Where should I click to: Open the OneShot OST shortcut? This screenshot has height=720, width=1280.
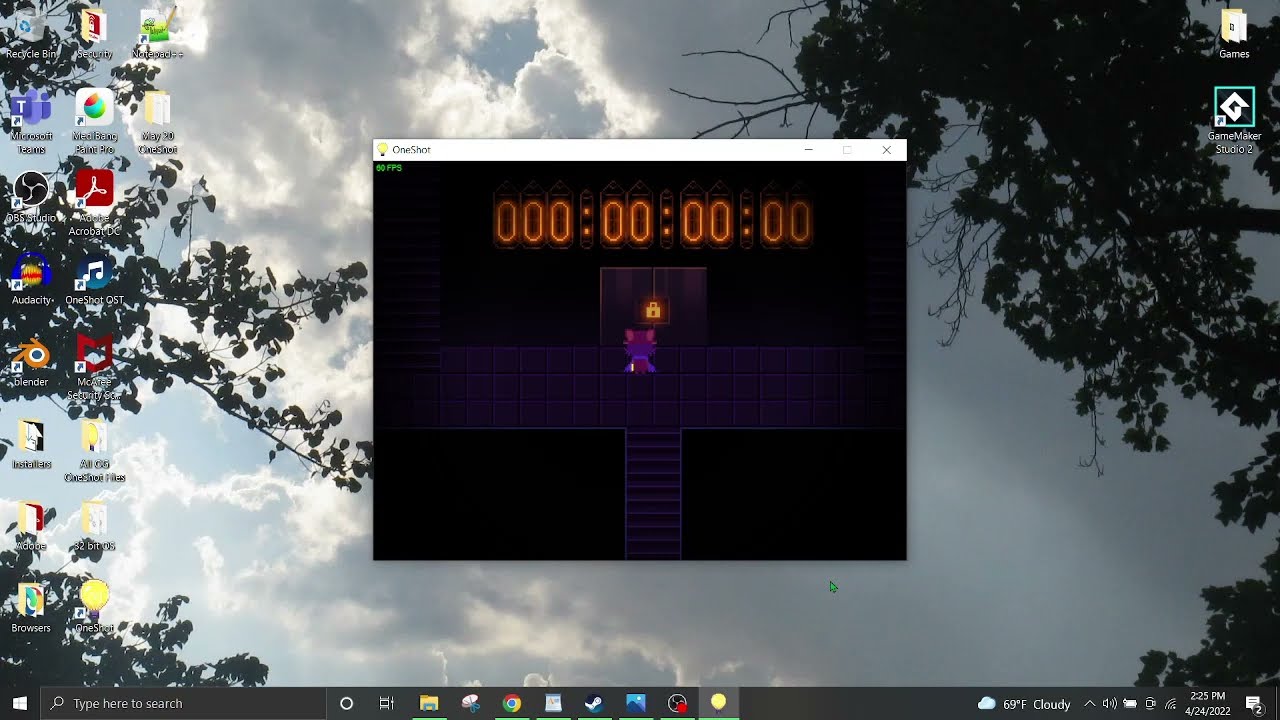pyautogui.click(x=94, y=279)
